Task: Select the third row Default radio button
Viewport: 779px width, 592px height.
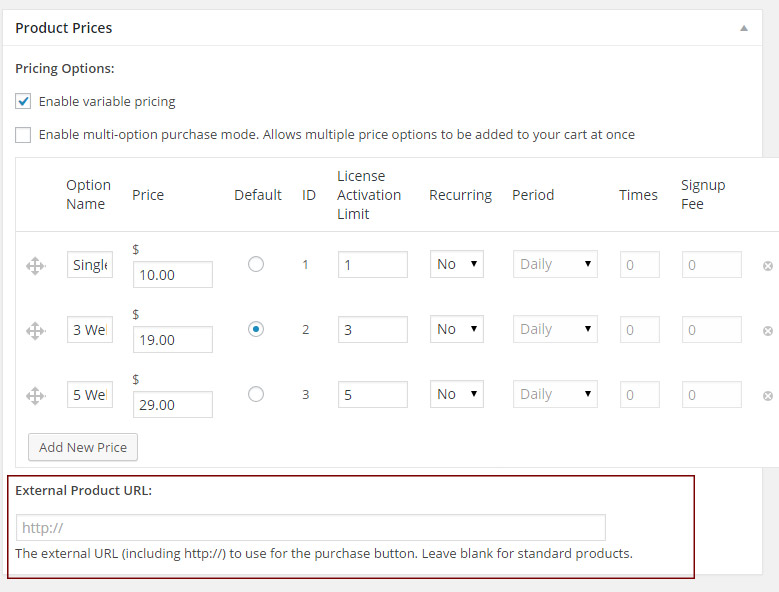Action: pyautogui.click(x=256, y=394)
